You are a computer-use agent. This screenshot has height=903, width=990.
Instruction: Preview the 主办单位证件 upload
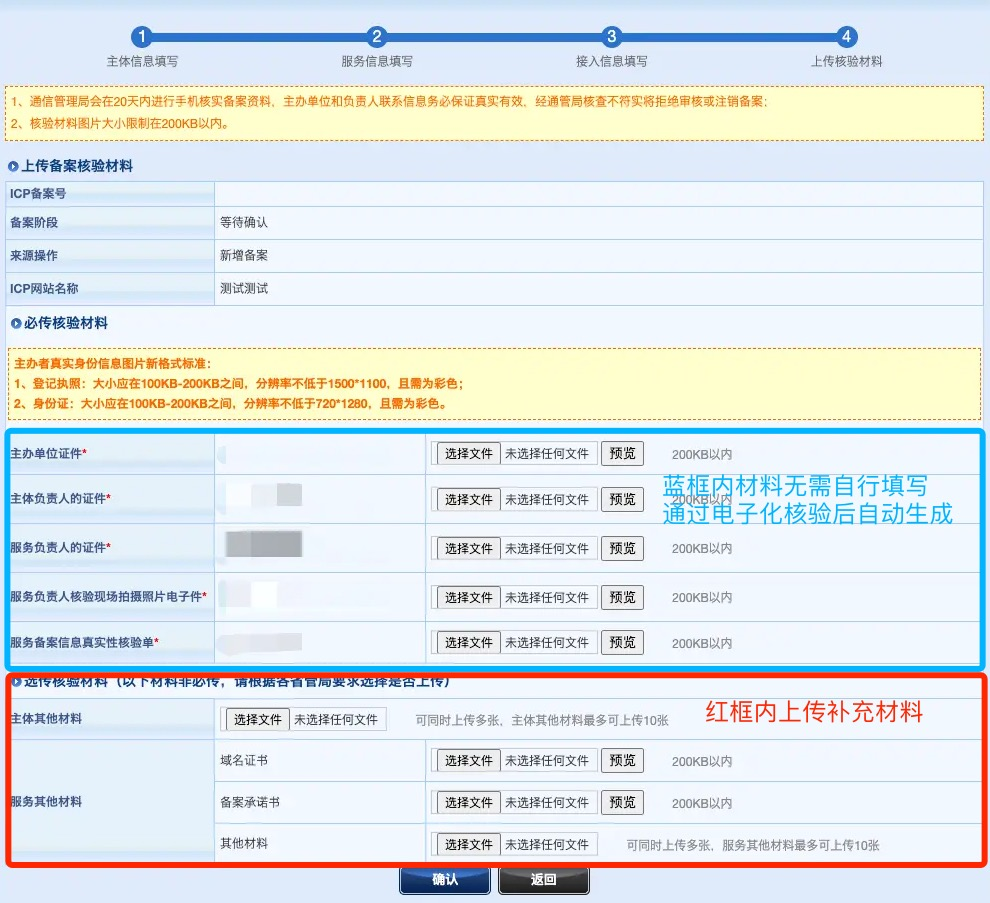pos(622,453)
